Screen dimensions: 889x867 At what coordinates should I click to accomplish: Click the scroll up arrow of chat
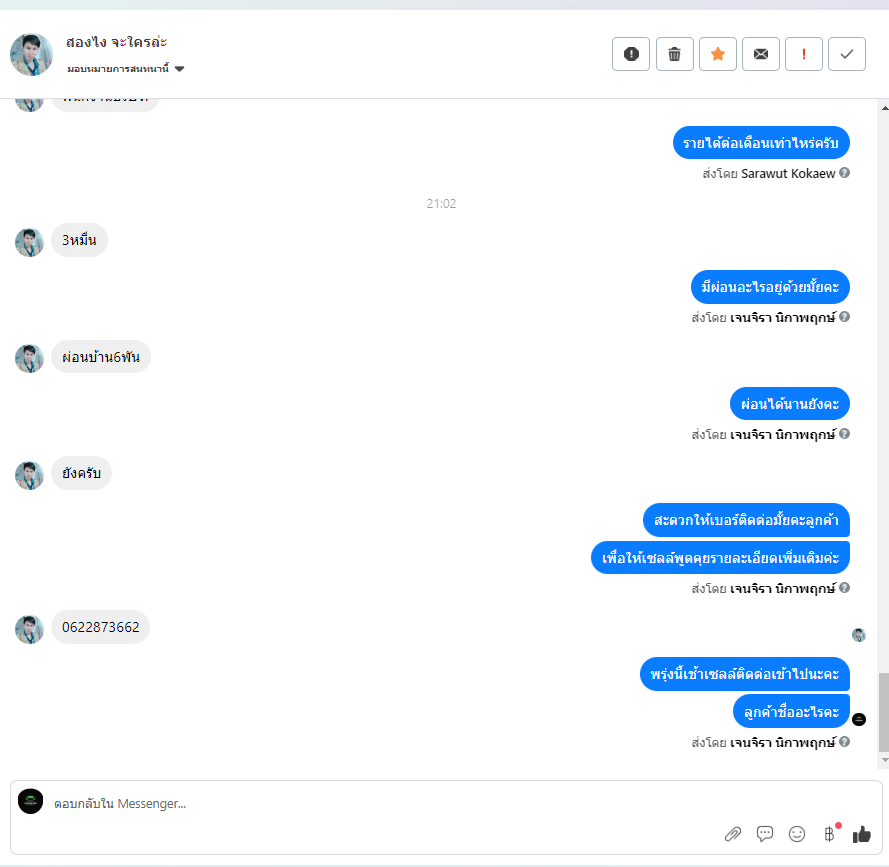pyautogui.click(x=884, y=108)
